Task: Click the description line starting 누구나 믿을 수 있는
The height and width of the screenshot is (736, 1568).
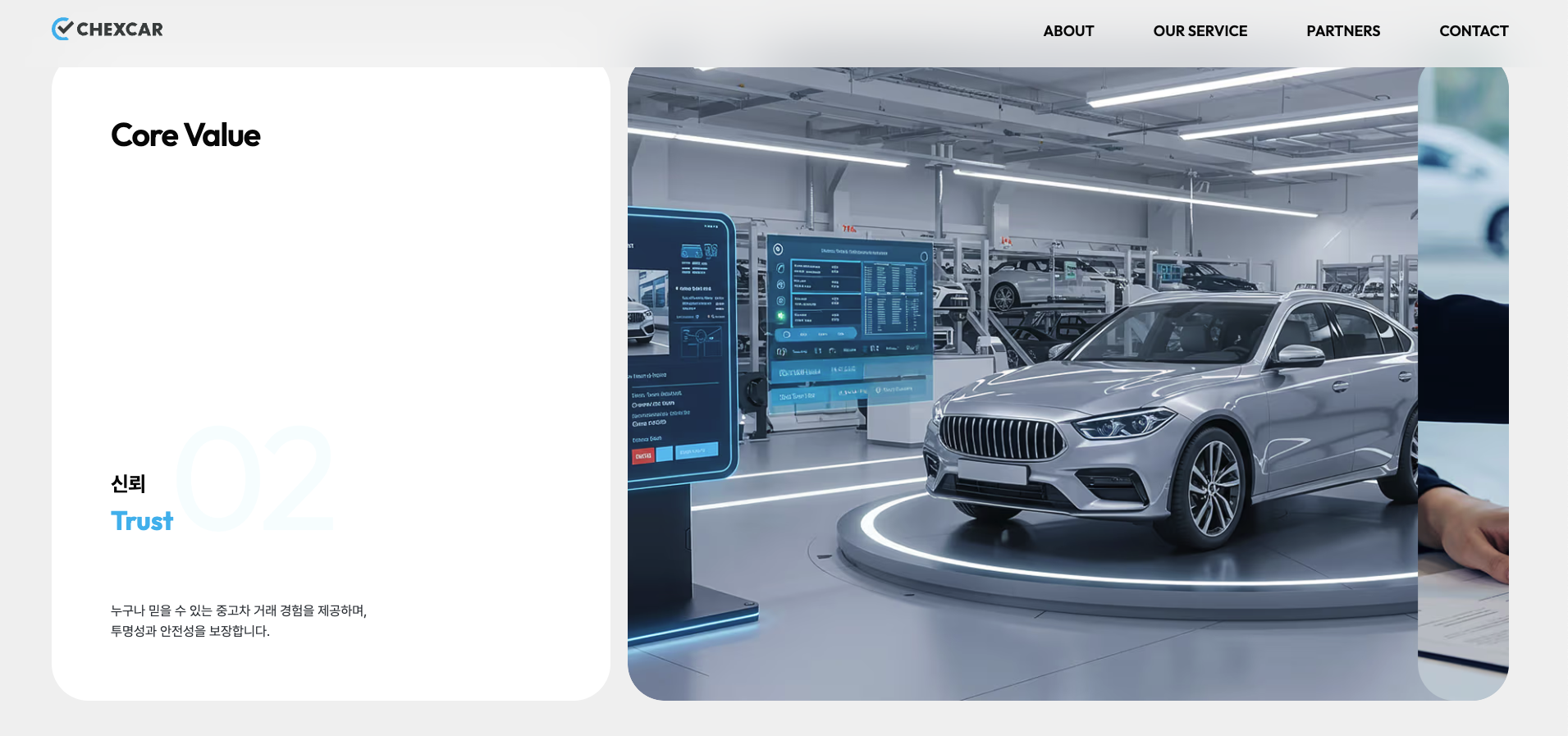Action: [239, 610]
